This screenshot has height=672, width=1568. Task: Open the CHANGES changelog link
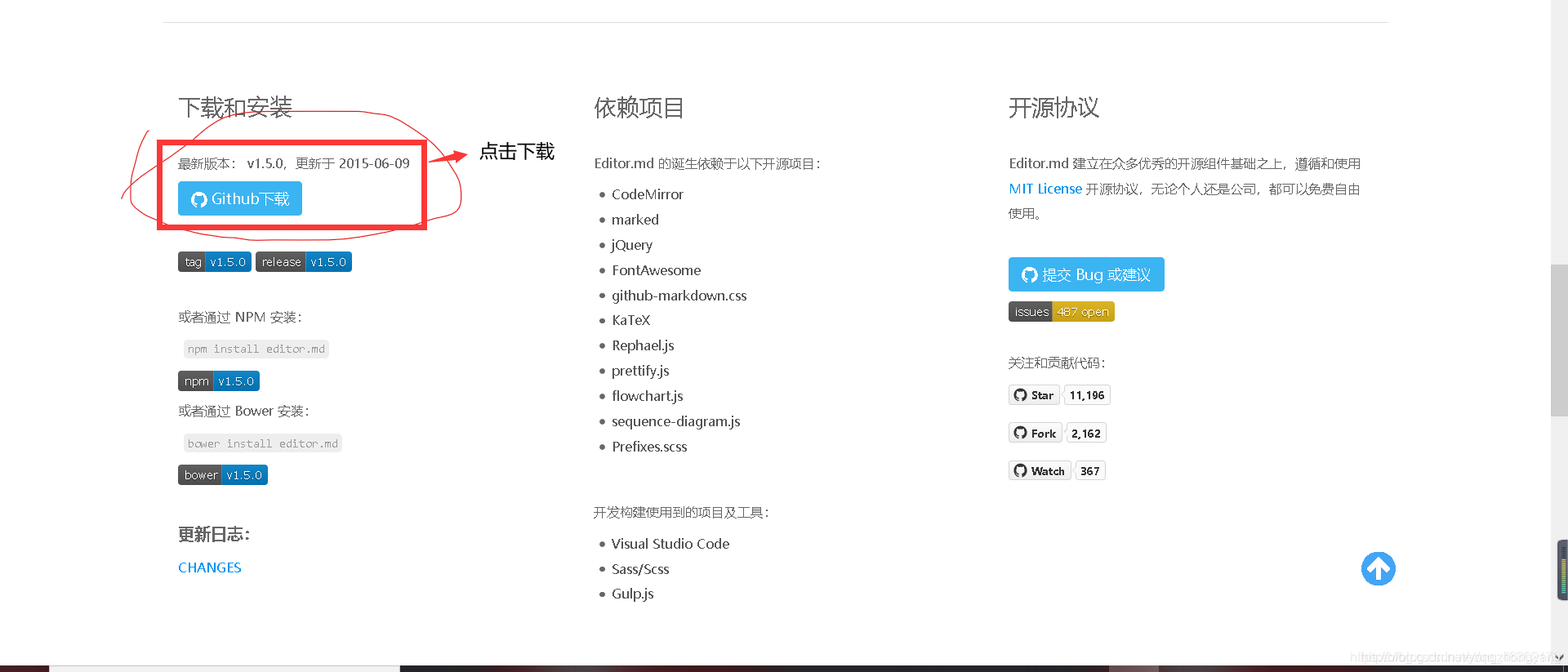210,567
